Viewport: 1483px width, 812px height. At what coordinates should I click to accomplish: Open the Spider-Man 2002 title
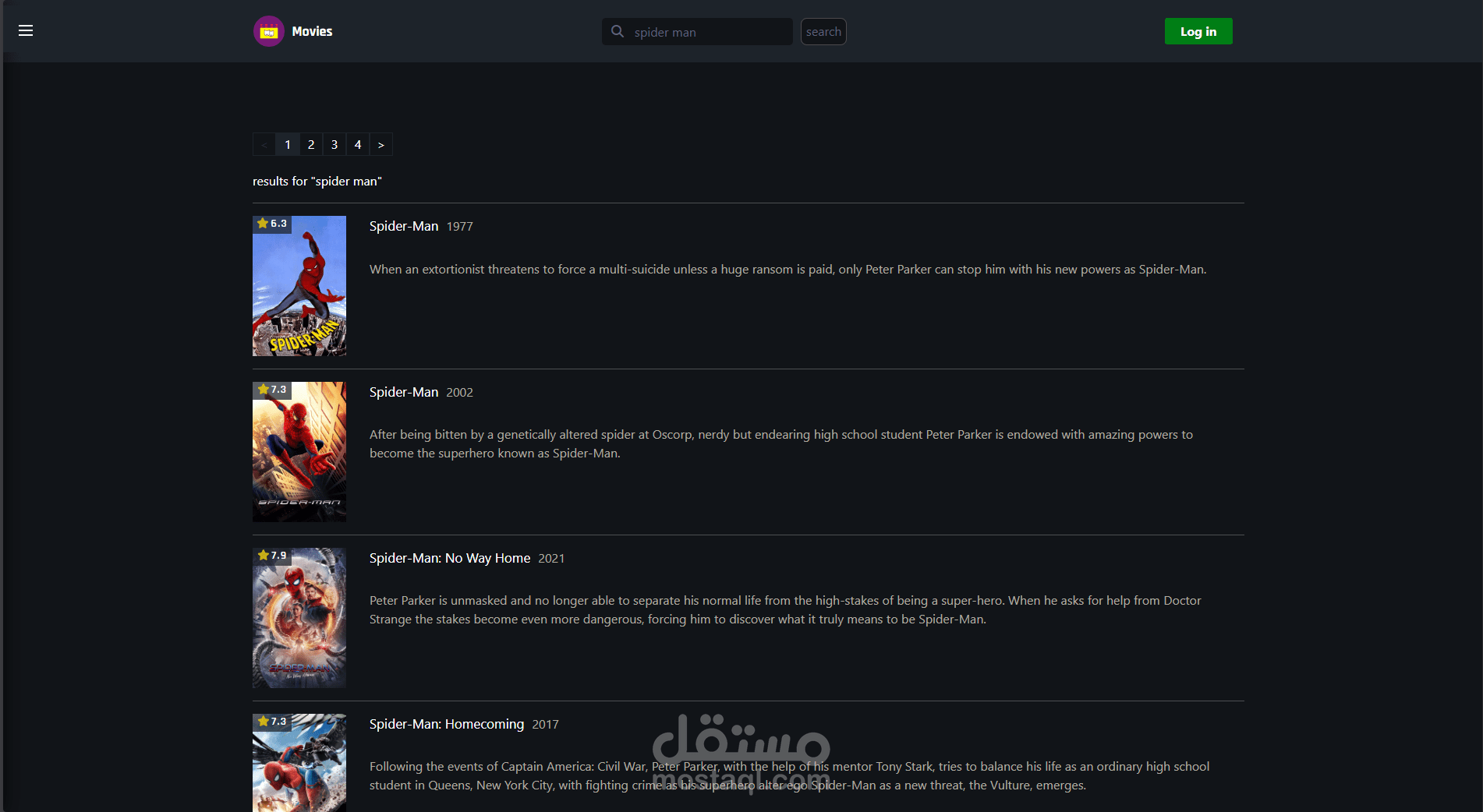[404, 392]
